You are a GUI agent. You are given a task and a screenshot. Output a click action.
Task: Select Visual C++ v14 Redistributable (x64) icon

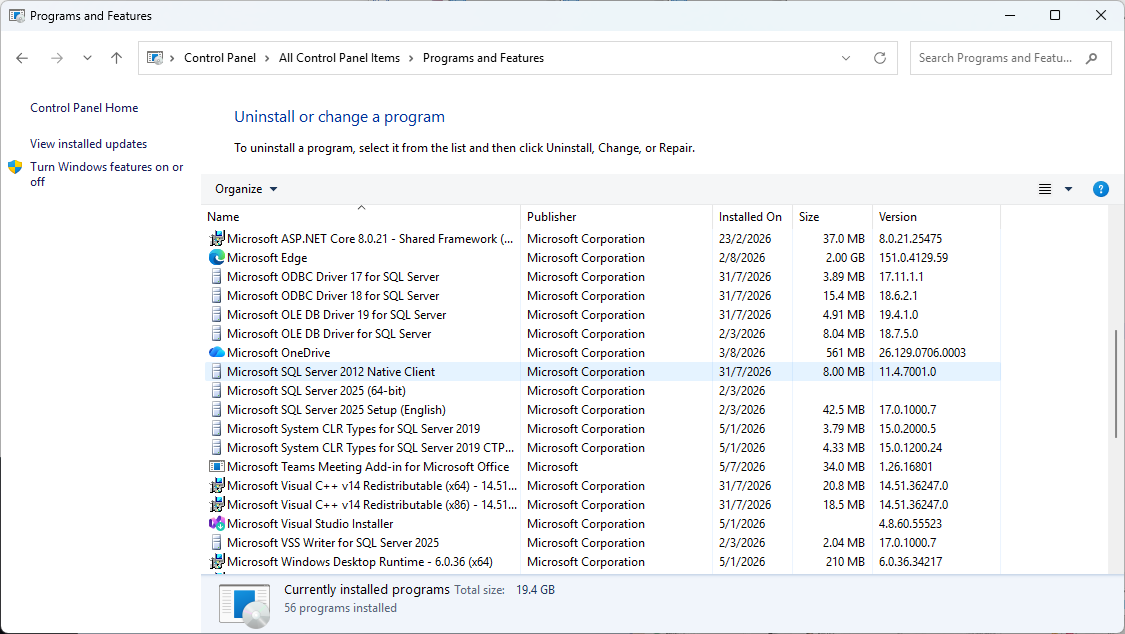pyautogui.click(x=217, y=486)
